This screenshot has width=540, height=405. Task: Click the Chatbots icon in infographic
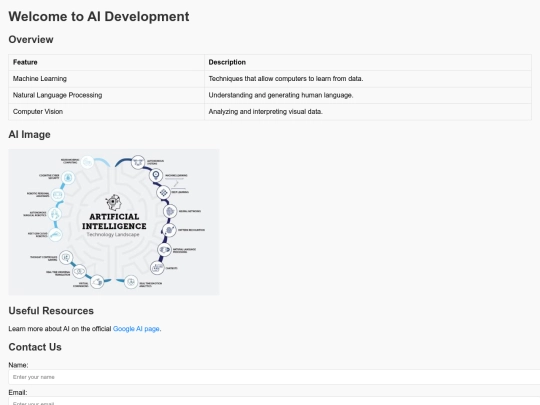pos(157,268)
